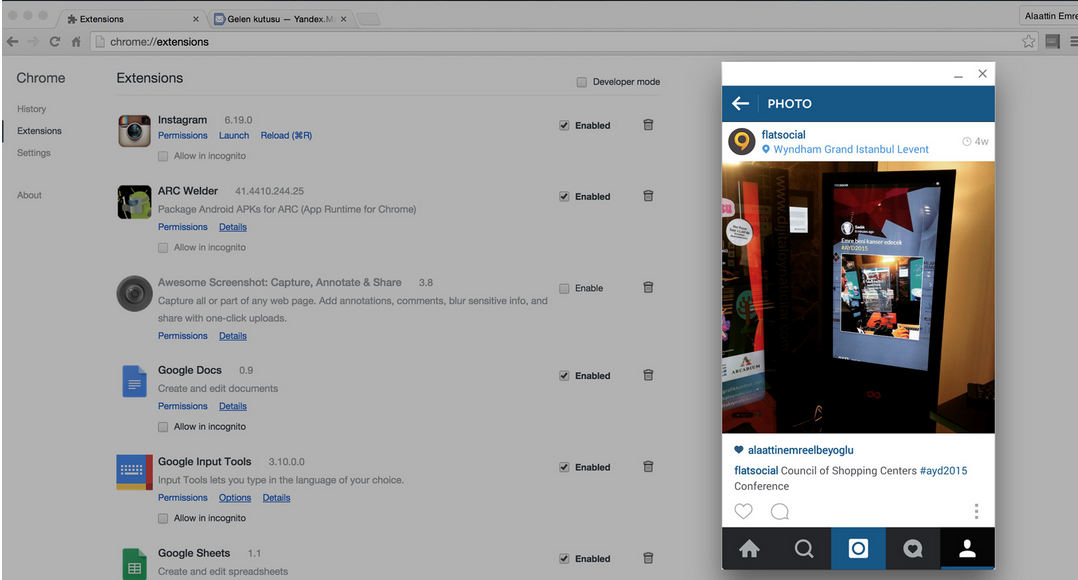Enable the Awesome Screenshot extension
This screenshot has width=1078, height=580.
(564, 288)
